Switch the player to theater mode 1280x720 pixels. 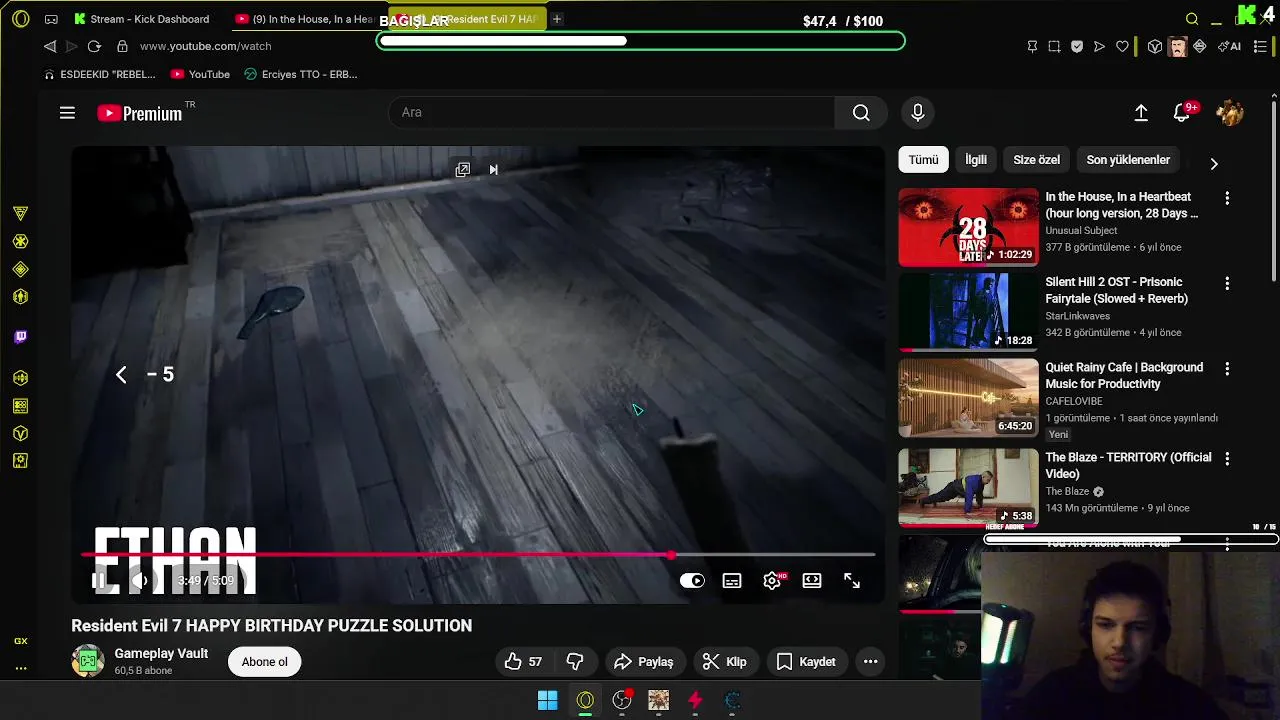pos(812,581)
